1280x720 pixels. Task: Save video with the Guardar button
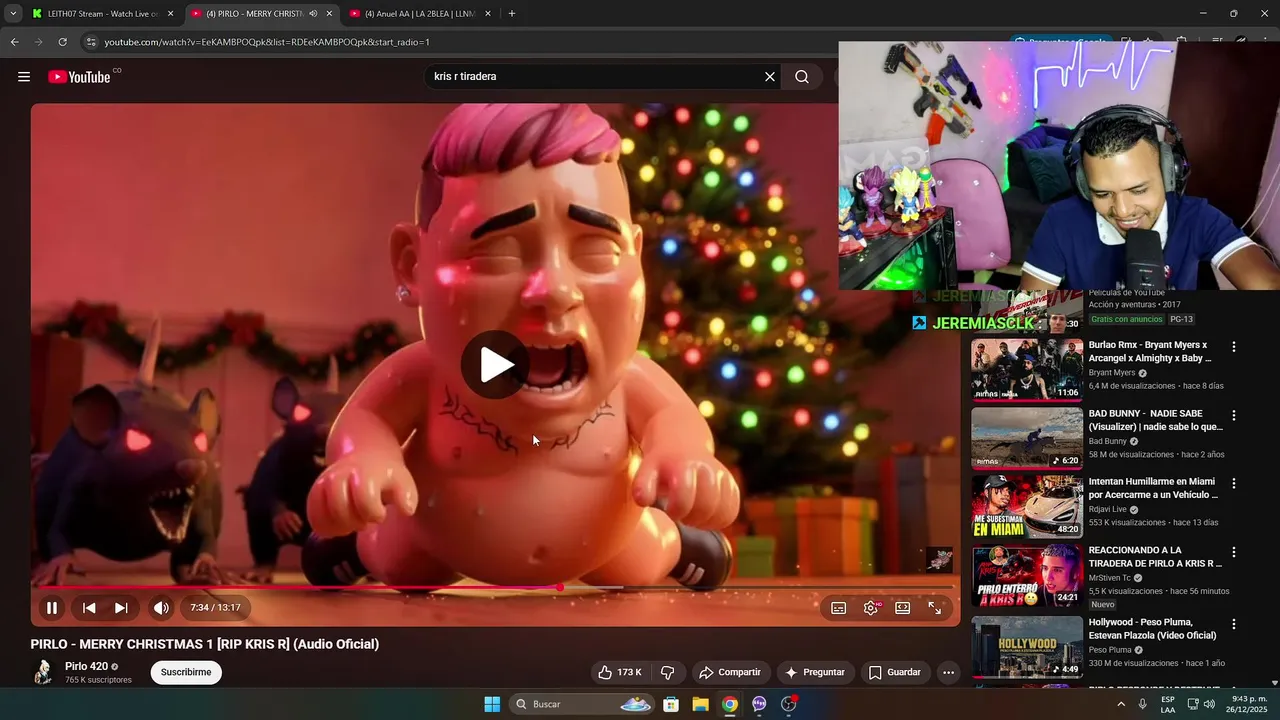tap(895, 672)
